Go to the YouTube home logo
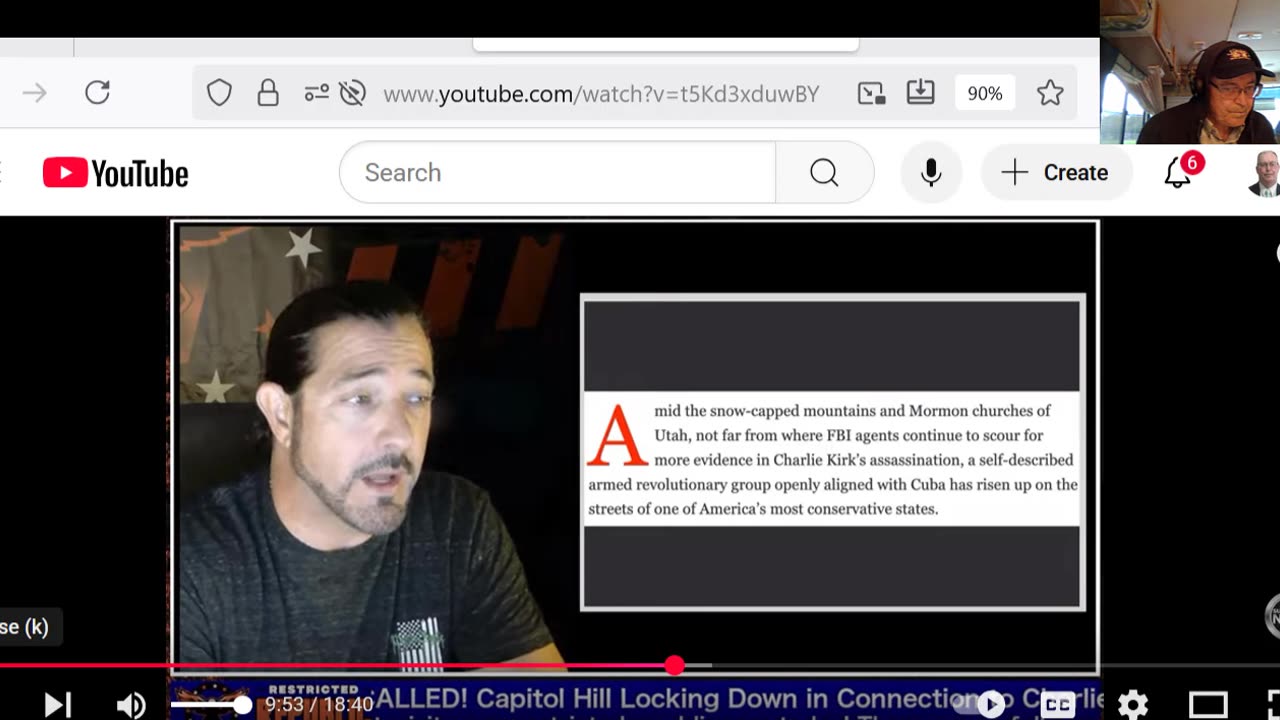Image resolution: width=1280 pixels, height=720 pixels. (116, 173)
